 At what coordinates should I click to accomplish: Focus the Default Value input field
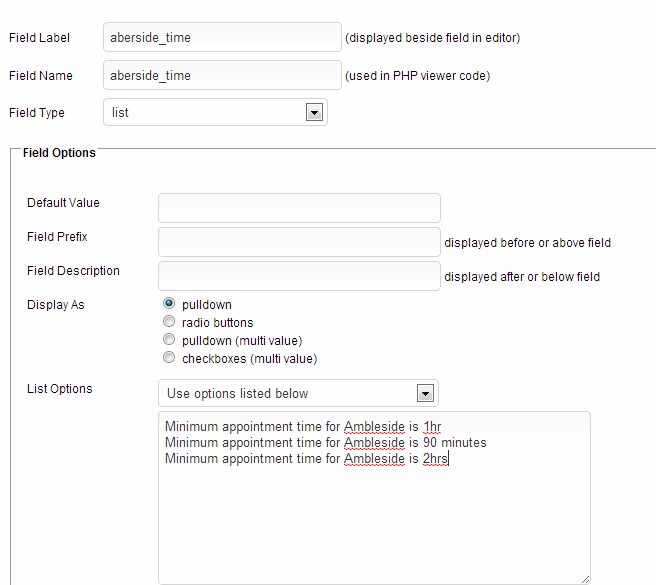pyautogui.click(x=299, y=208)
